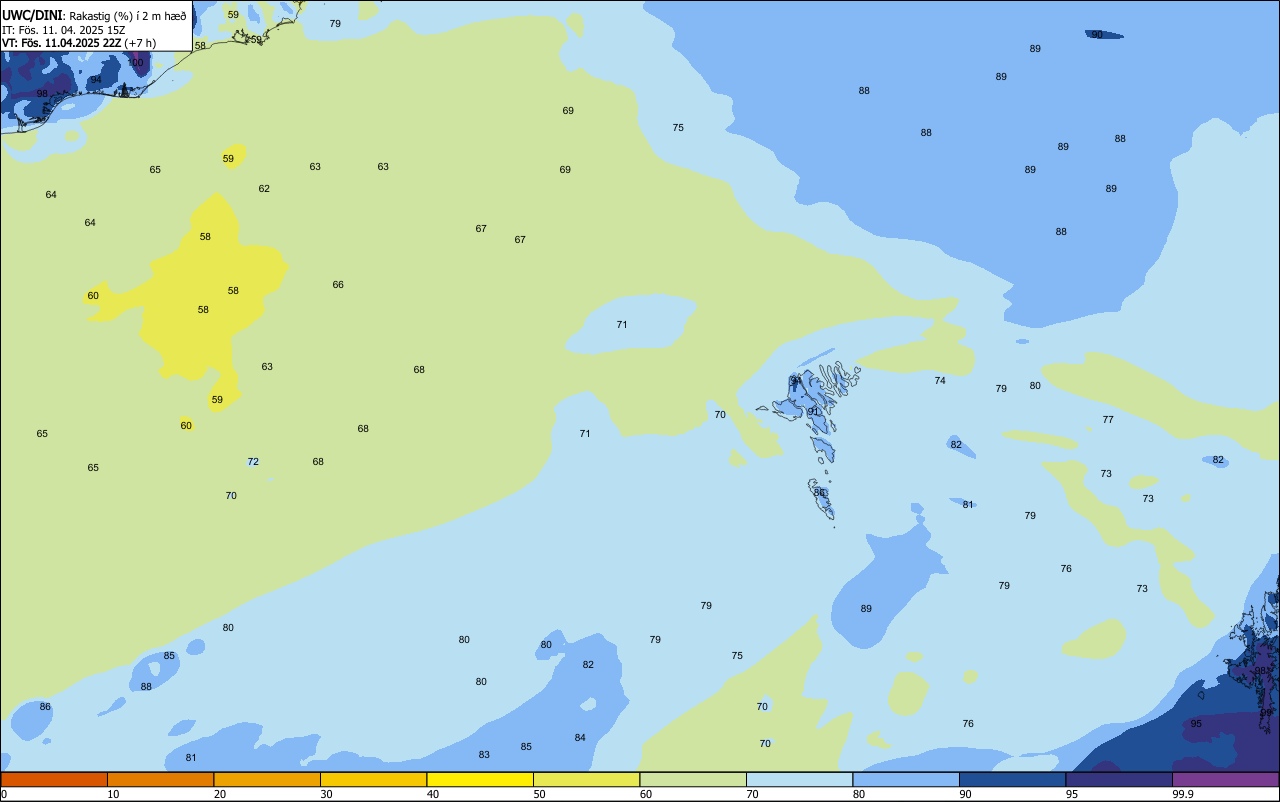Click the legend tick label 99.9
Viewport: 1280px width, 802px height.
(x=1183, y=794)
